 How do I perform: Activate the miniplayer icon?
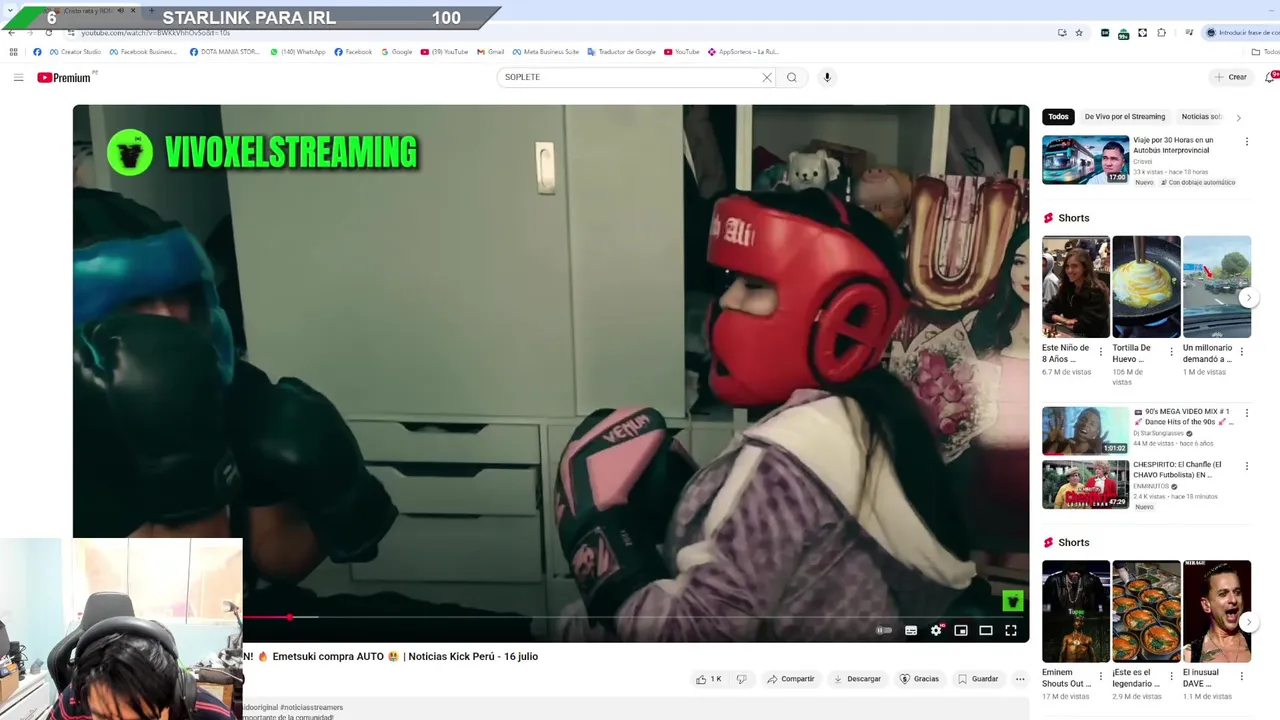click(x=961, y=630)
